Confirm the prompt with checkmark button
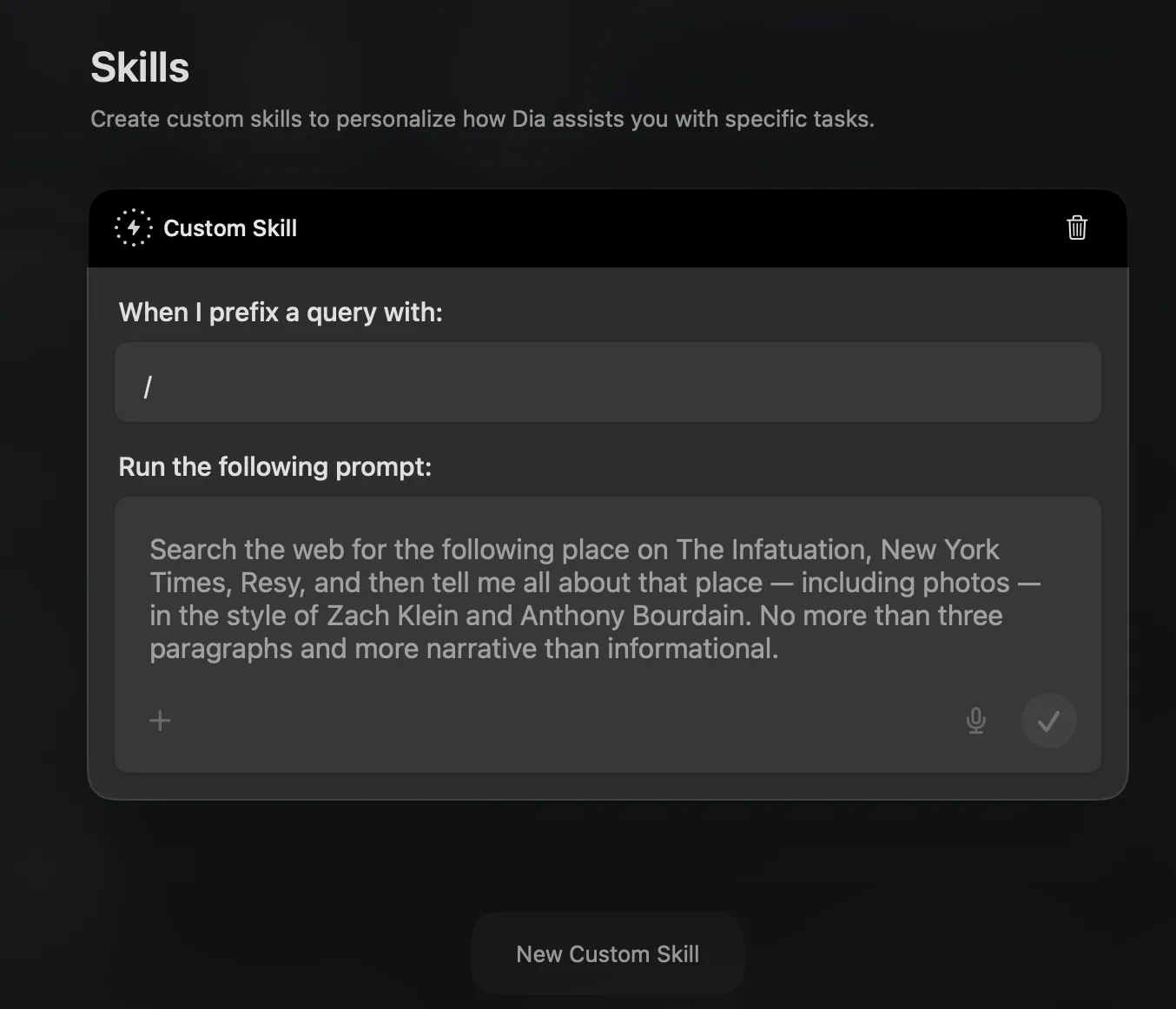1176x1009 pixels. (x=1048, y=721)
